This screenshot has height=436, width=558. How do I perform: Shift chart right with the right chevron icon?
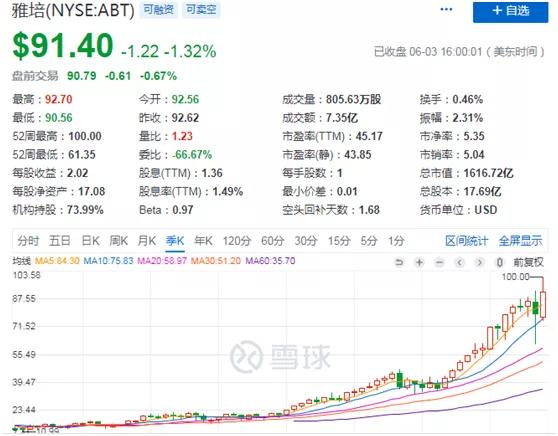click(x=479, y=263)
